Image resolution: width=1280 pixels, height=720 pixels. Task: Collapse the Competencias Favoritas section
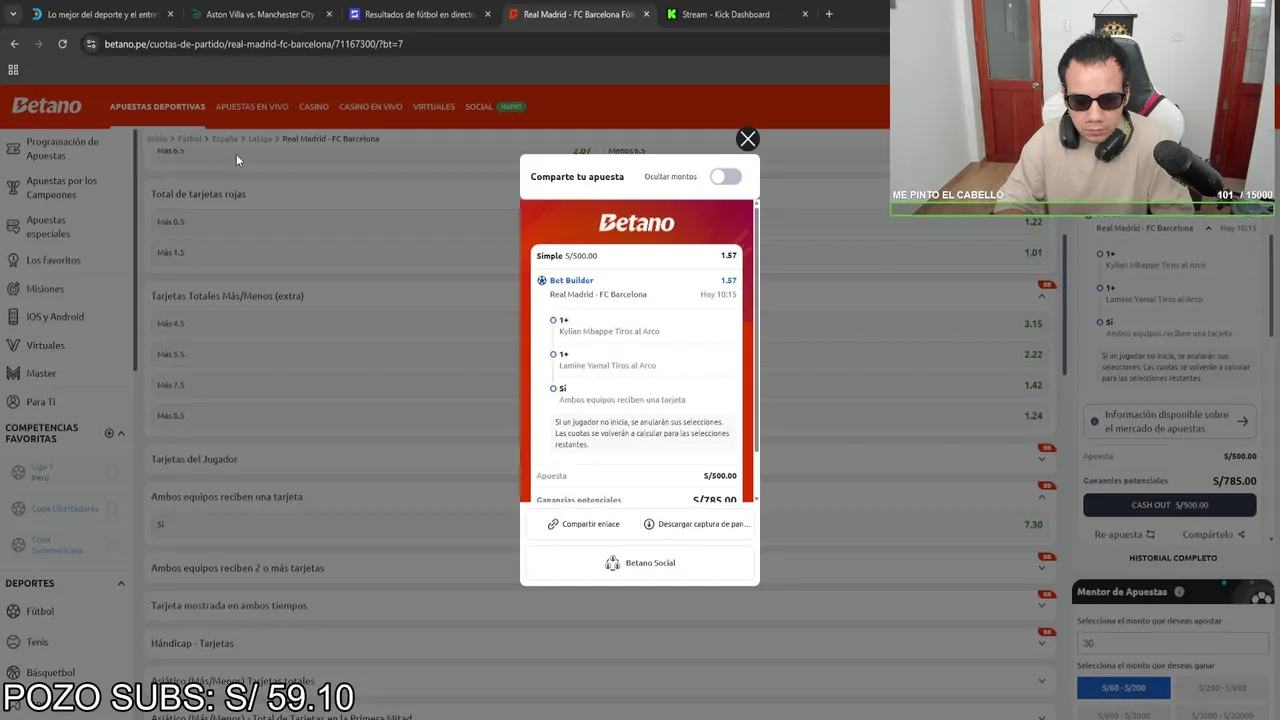(x=121, y=433)
